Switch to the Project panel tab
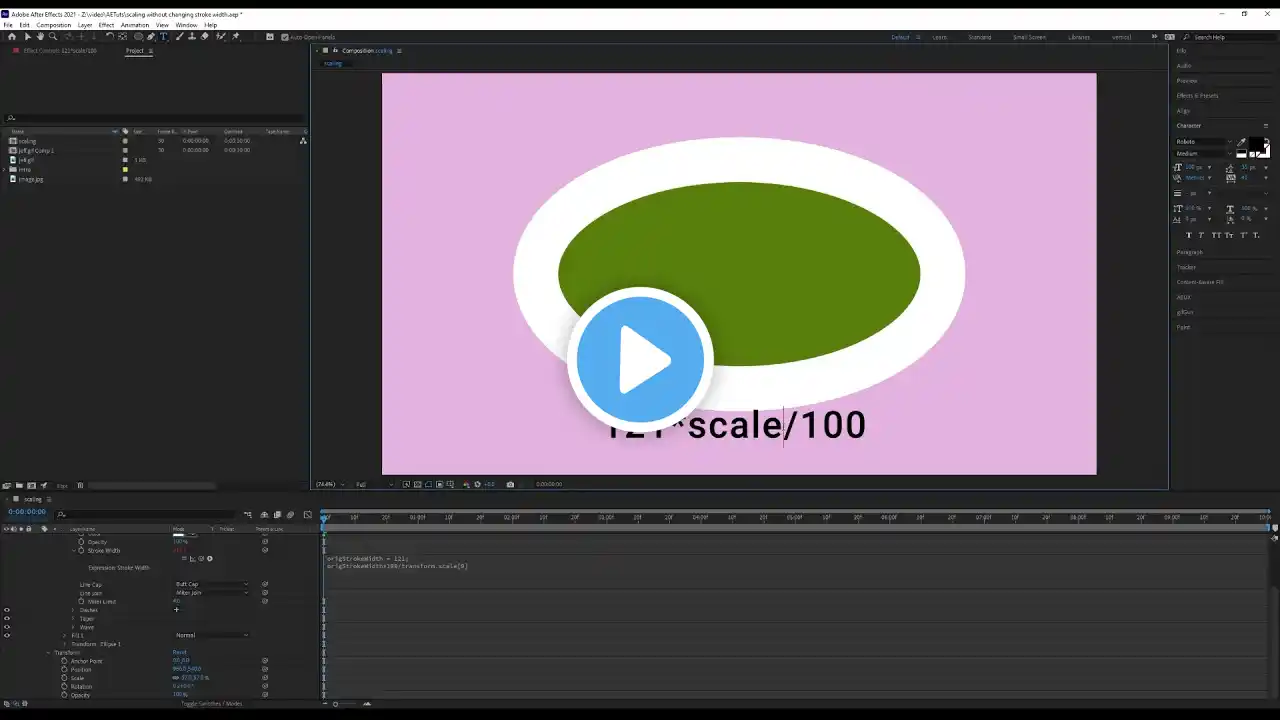 pos(134,50)
